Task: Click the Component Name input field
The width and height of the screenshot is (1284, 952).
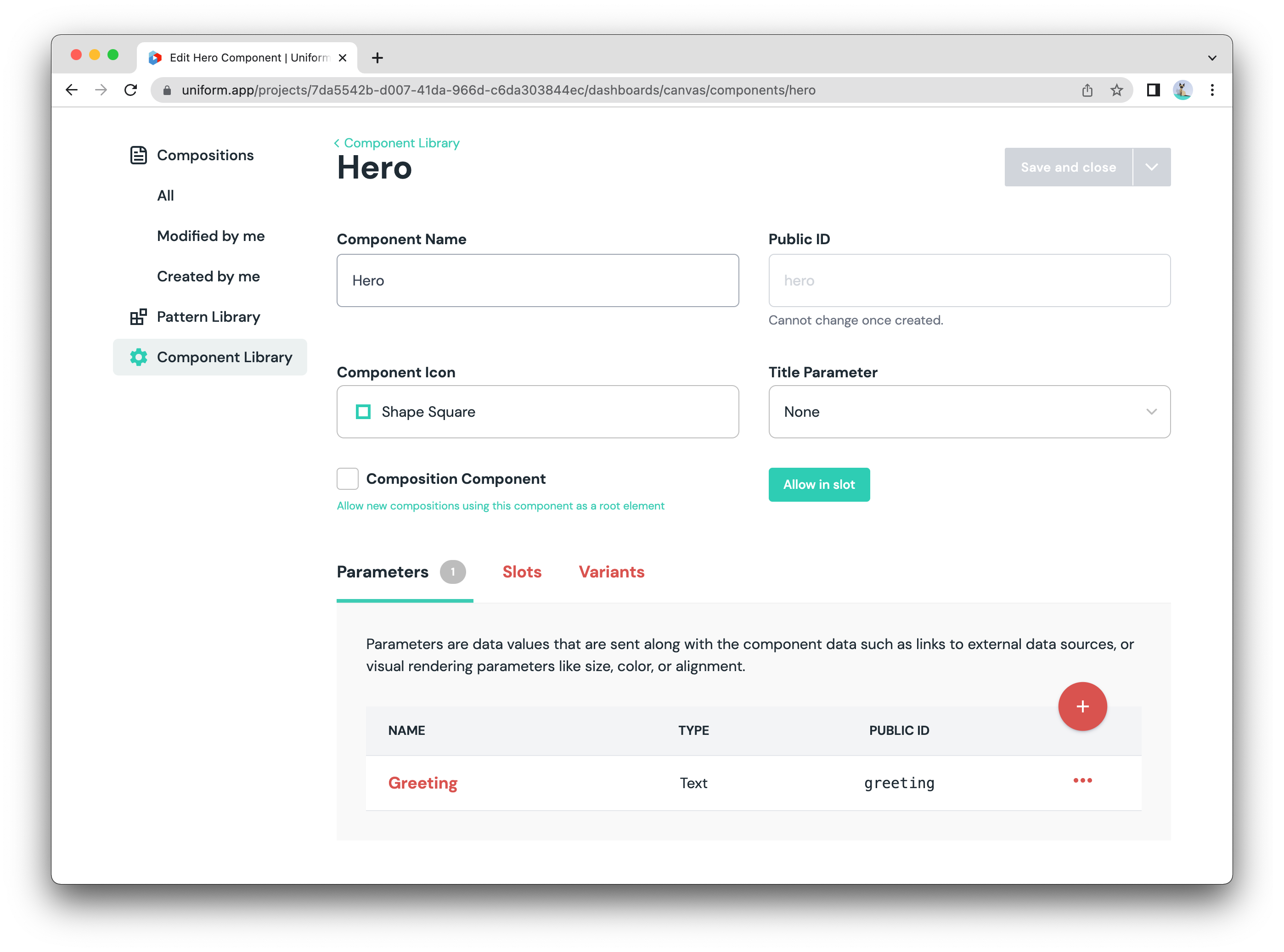Action: coord(537,280)
